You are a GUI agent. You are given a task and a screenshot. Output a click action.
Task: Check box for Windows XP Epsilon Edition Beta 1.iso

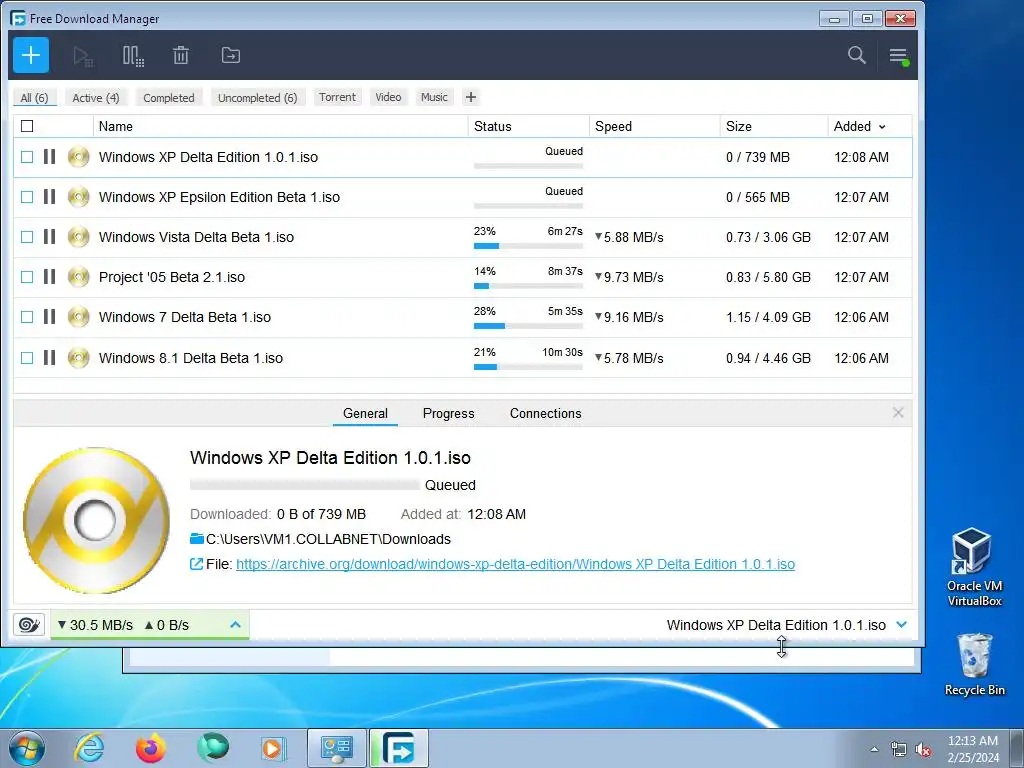point(27,197)
